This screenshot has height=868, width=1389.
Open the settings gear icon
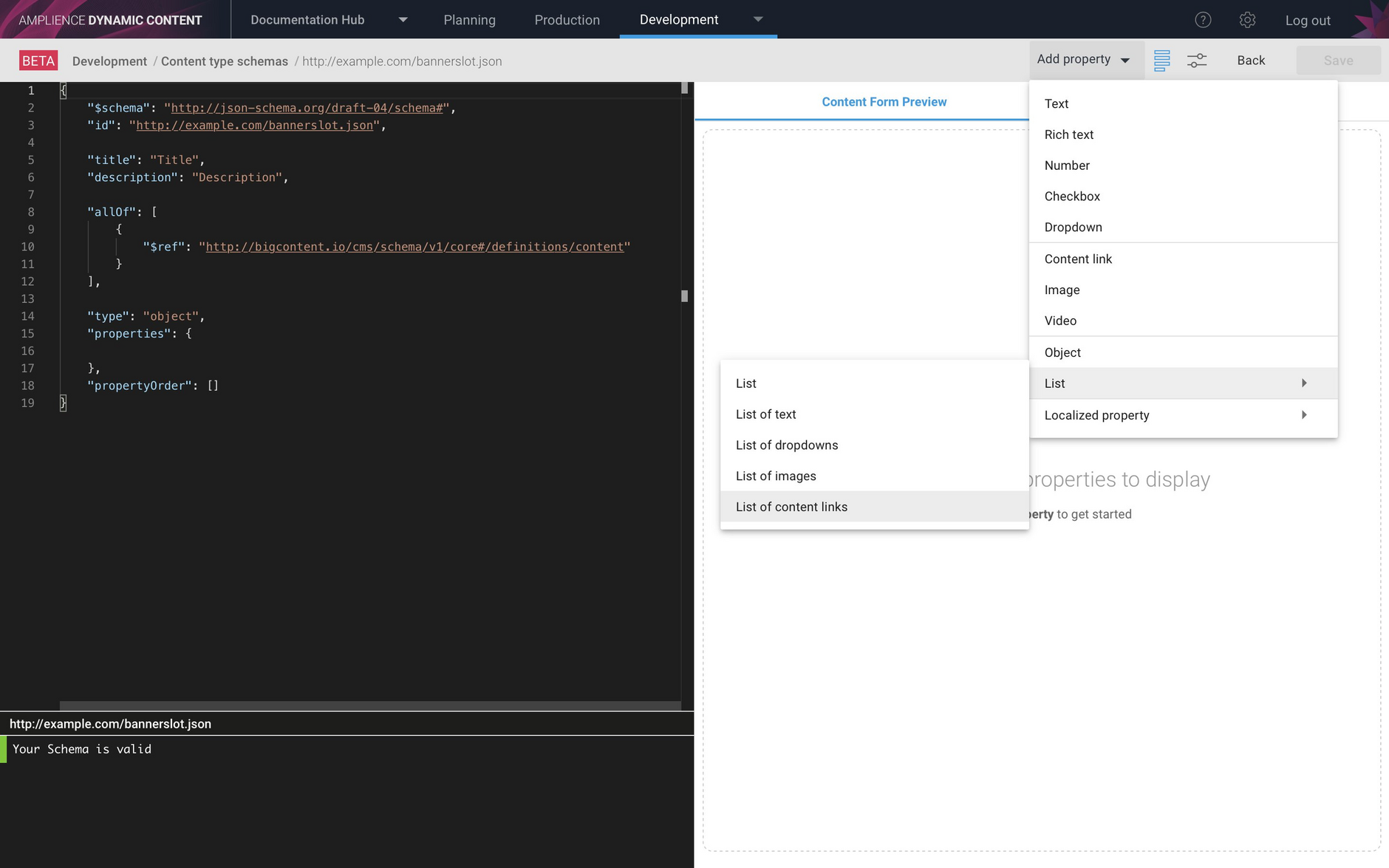coord(1248,20)
